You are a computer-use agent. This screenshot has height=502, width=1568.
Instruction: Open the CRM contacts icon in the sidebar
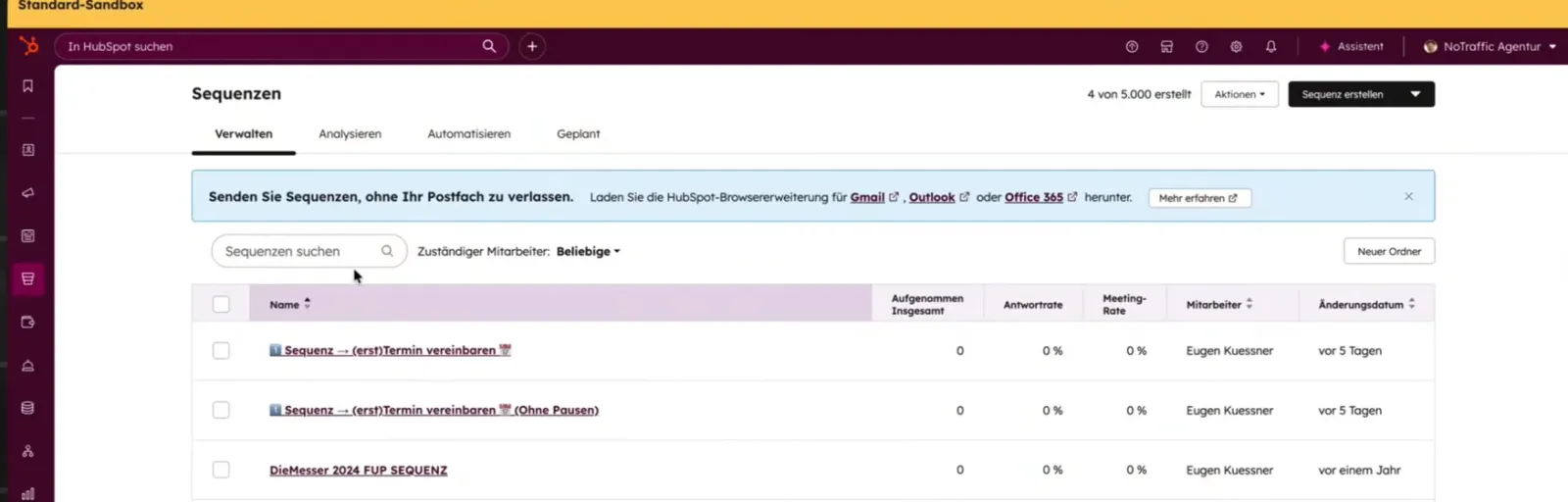[27, 150]
